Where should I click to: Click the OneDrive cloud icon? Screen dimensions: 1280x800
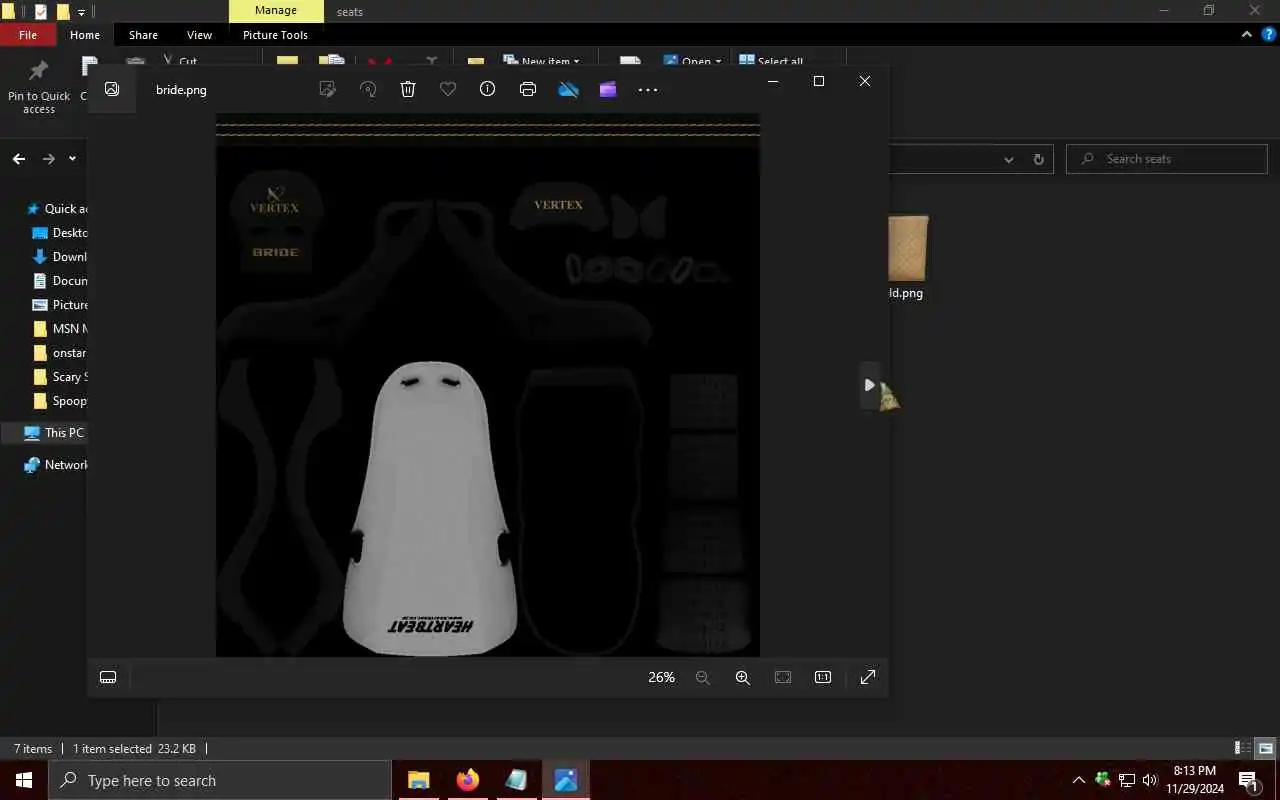click(568, 89)
